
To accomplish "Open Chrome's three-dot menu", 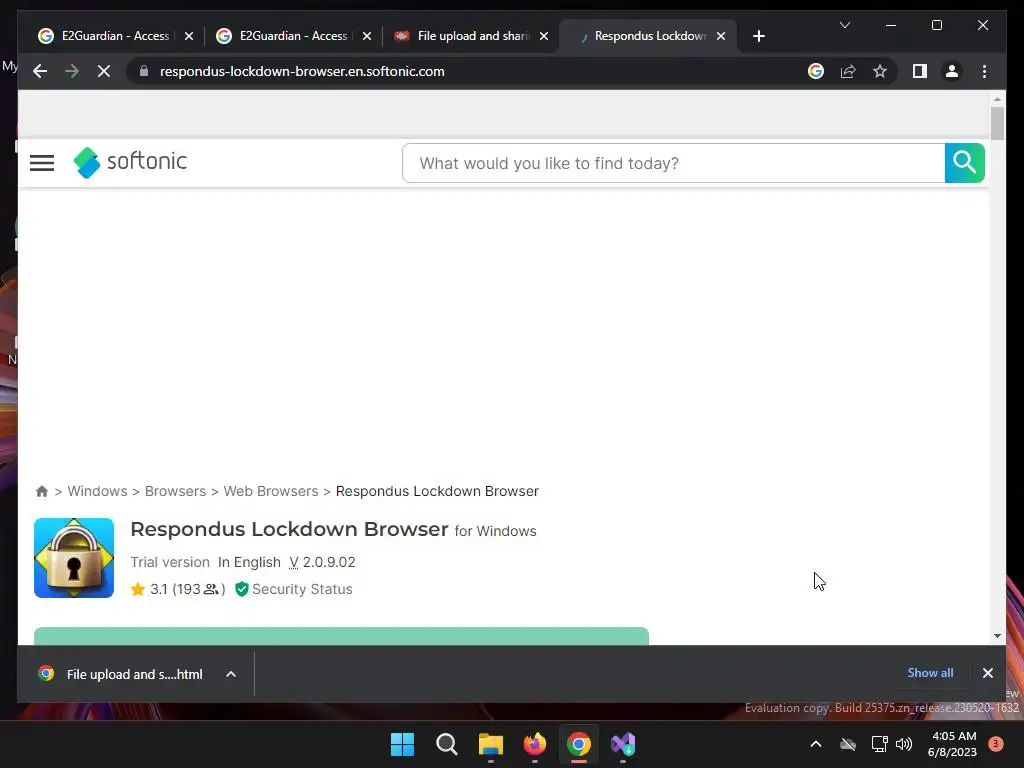I will point(984,71).
